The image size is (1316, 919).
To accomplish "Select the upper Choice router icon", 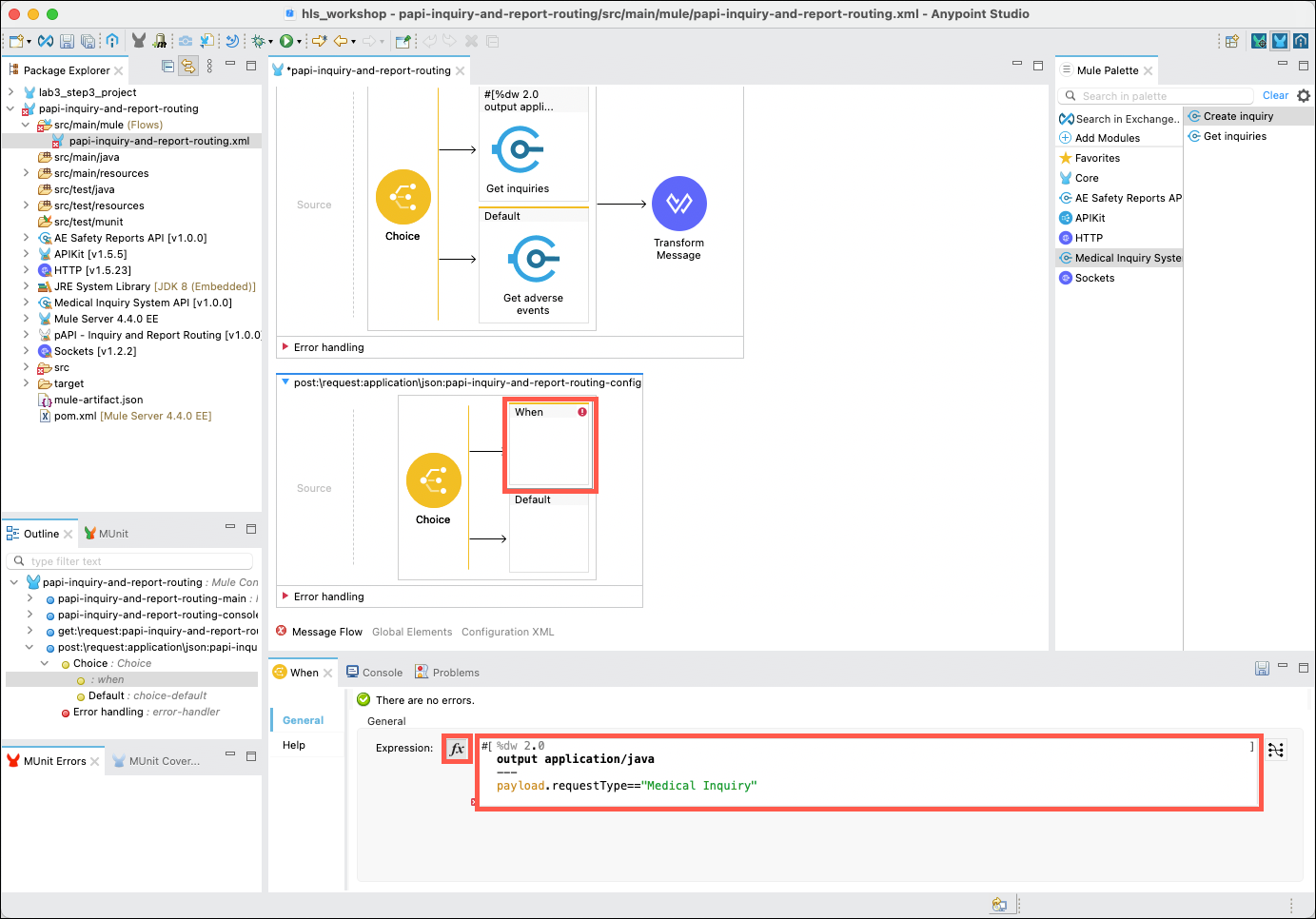I will tap(403, 197).
